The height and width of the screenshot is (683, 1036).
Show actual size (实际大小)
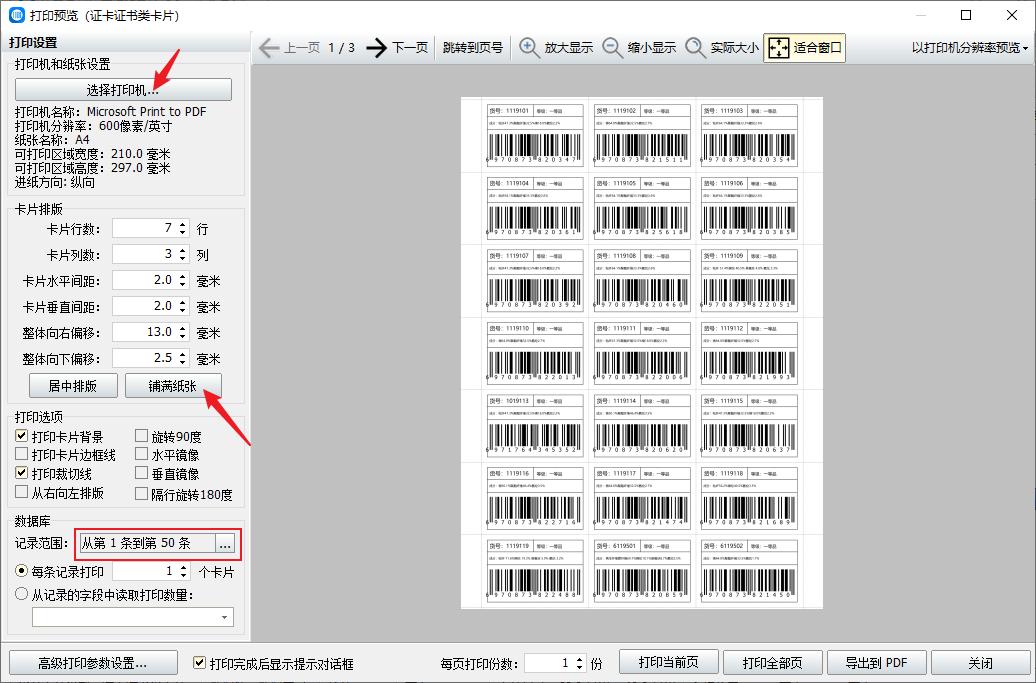tap(696, 48)
